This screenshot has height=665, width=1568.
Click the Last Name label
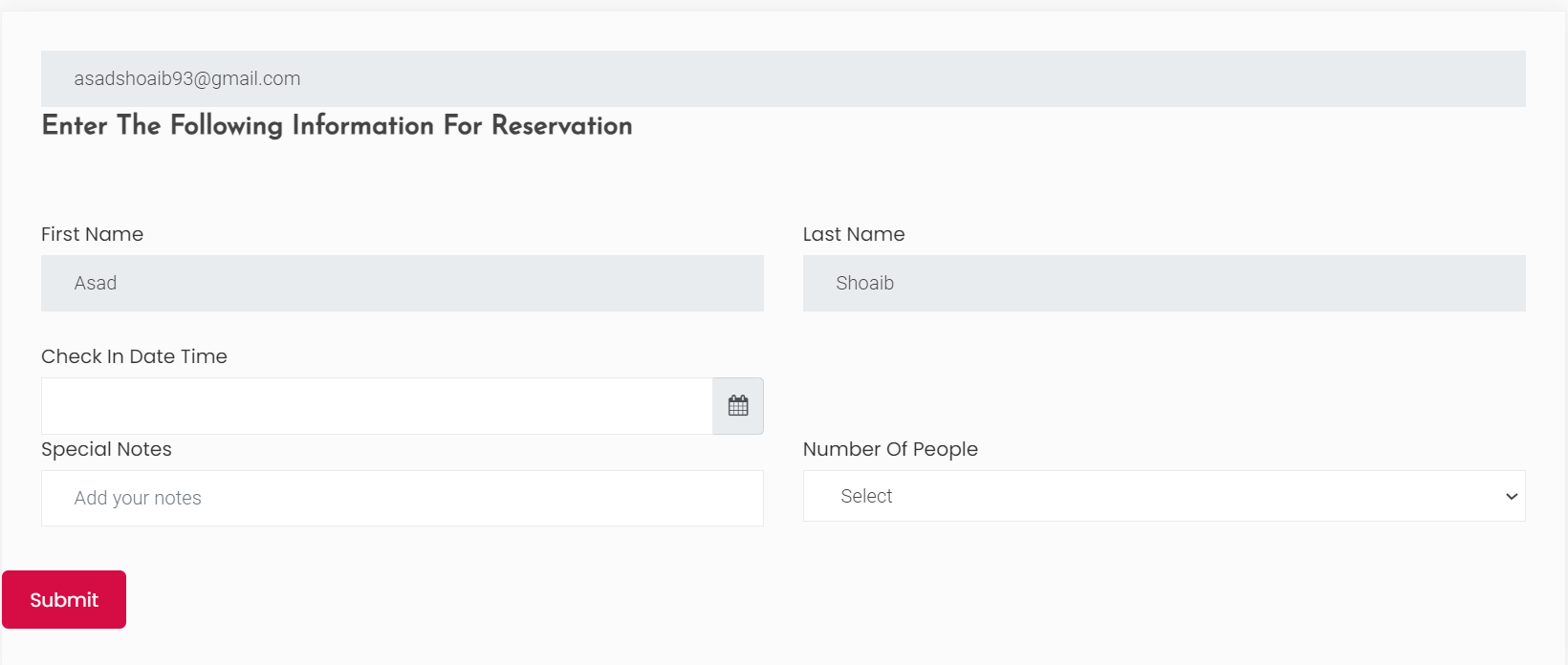(x=853, y=234)
